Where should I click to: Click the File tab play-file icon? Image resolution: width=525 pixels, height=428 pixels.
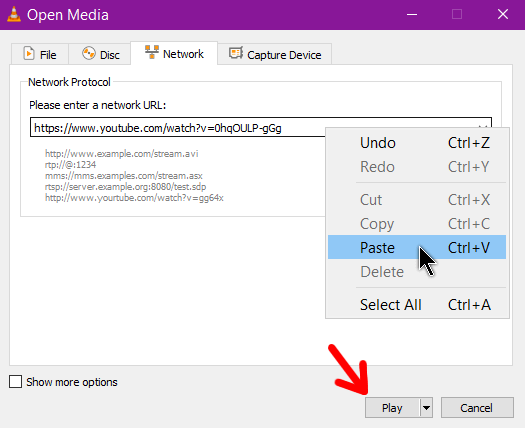pos(29,54)
